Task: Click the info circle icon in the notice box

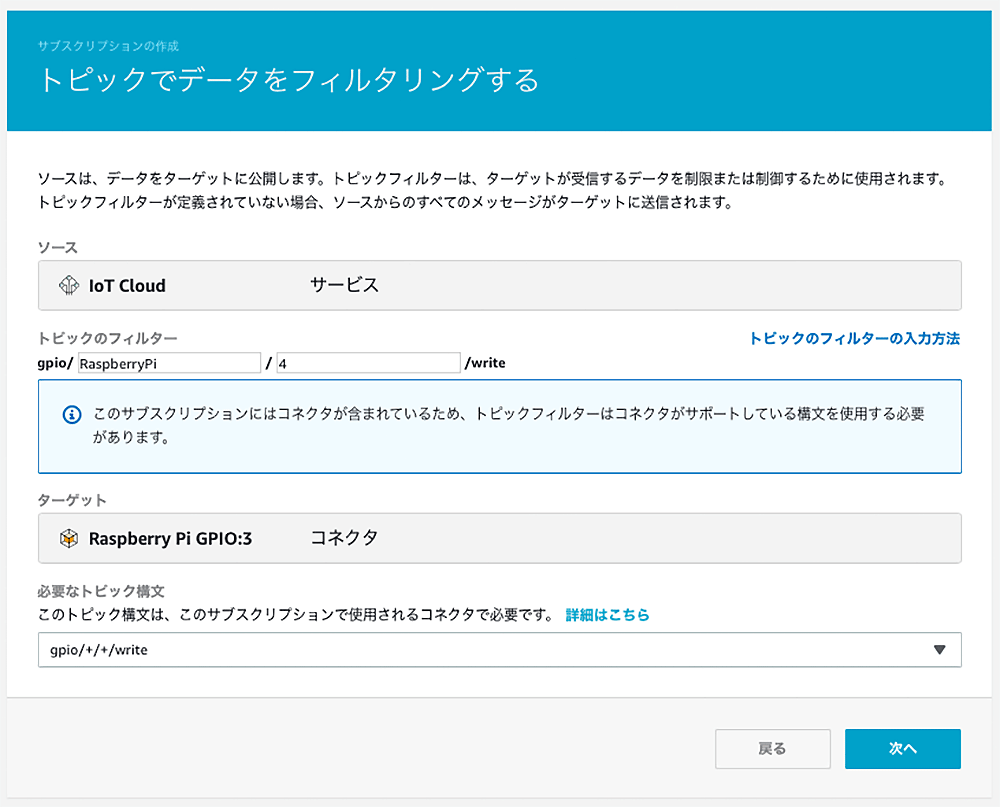Action: pyautogui.click(x=71, y=414)
